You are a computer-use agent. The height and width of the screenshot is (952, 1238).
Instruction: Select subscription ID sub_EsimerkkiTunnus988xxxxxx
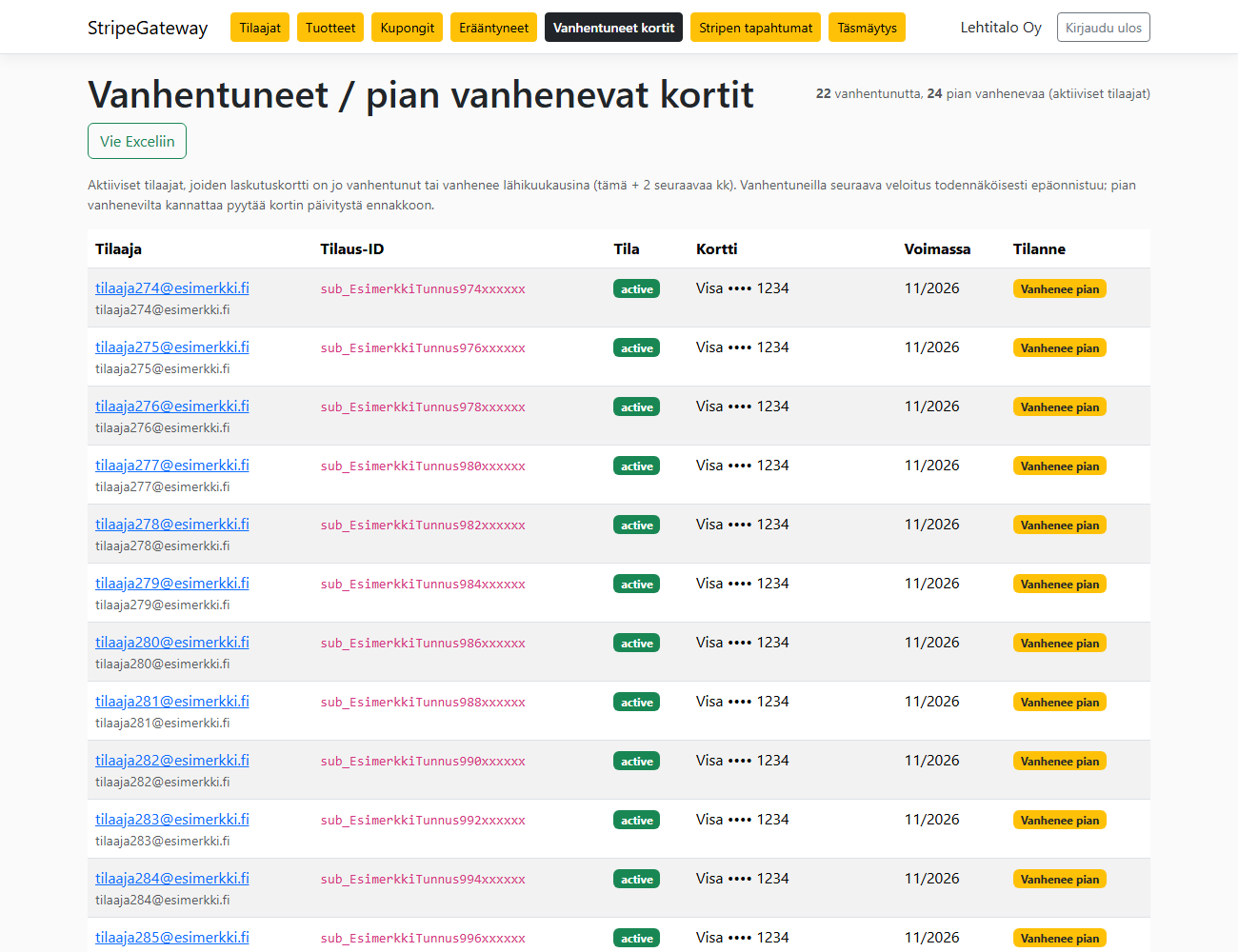[x=423, y=703]
